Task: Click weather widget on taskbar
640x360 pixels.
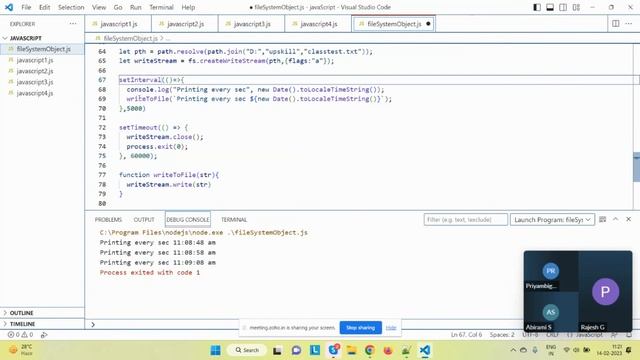Action: (21, 350)
